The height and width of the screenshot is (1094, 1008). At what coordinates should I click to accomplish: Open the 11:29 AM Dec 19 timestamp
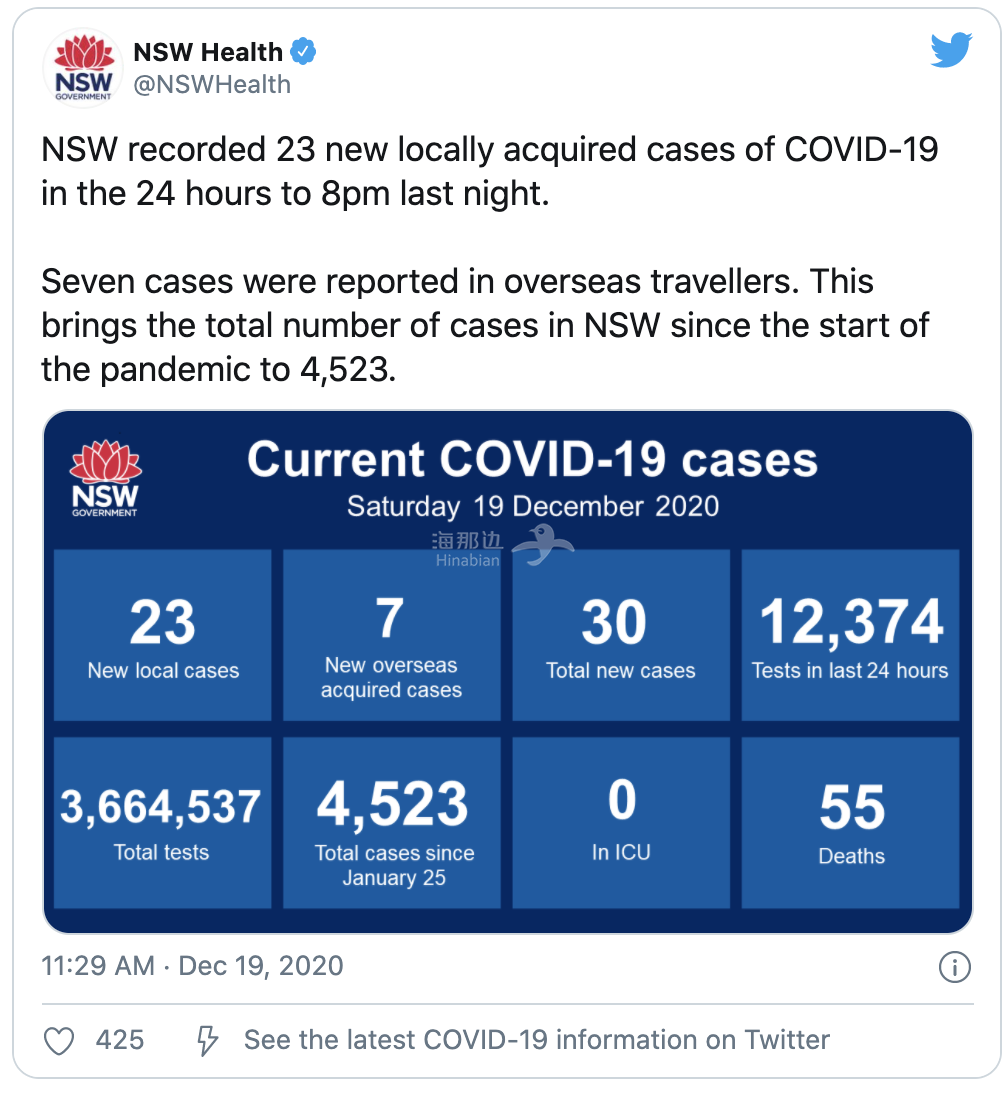pyautogui.click(x=192, y=966)
